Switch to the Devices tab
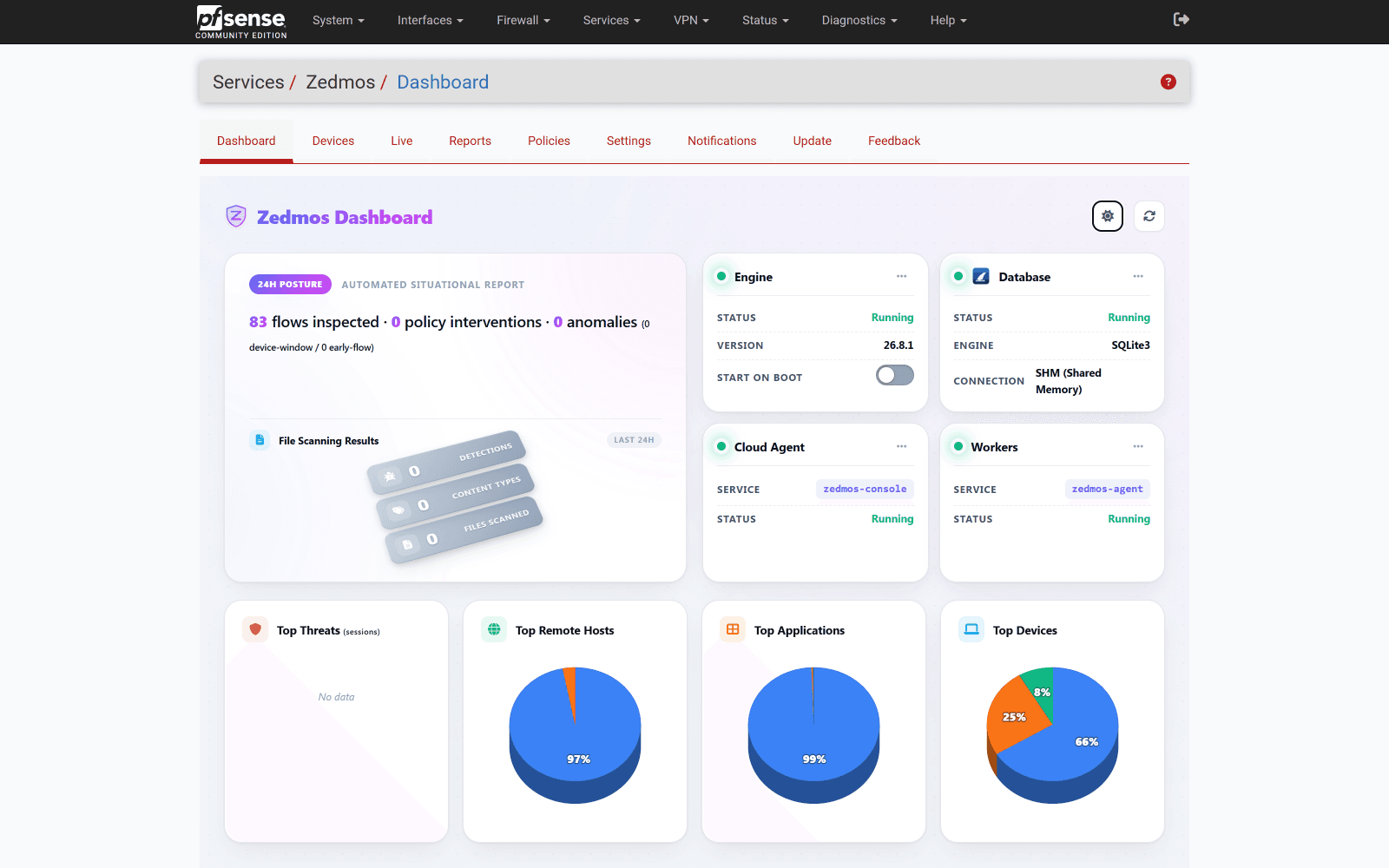 click(x=333, y=141)
